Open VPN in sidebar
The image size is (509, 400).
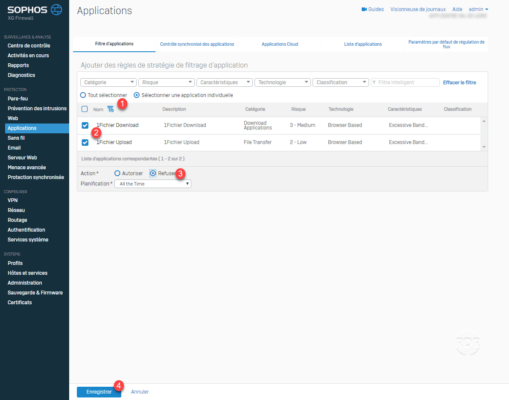13,200
